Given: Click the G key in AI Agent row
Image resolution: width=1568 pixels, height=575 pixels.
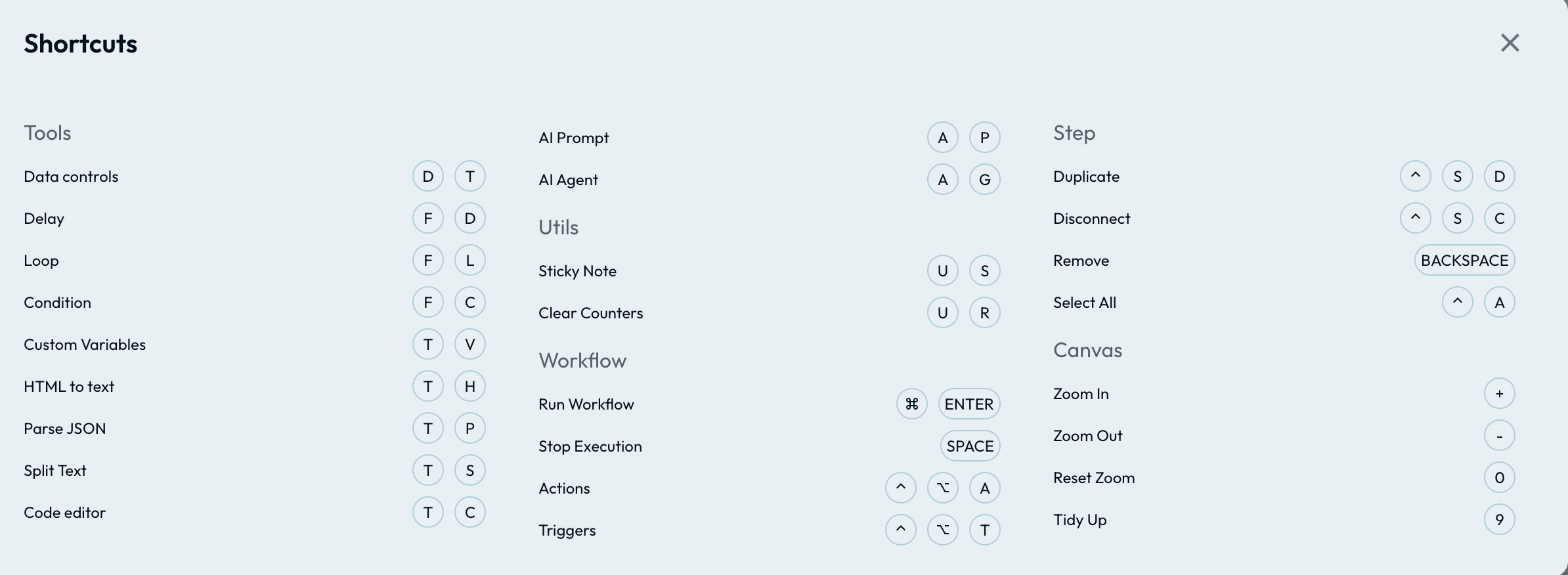Looking at the screenshot, I should (x=985, y=180).
